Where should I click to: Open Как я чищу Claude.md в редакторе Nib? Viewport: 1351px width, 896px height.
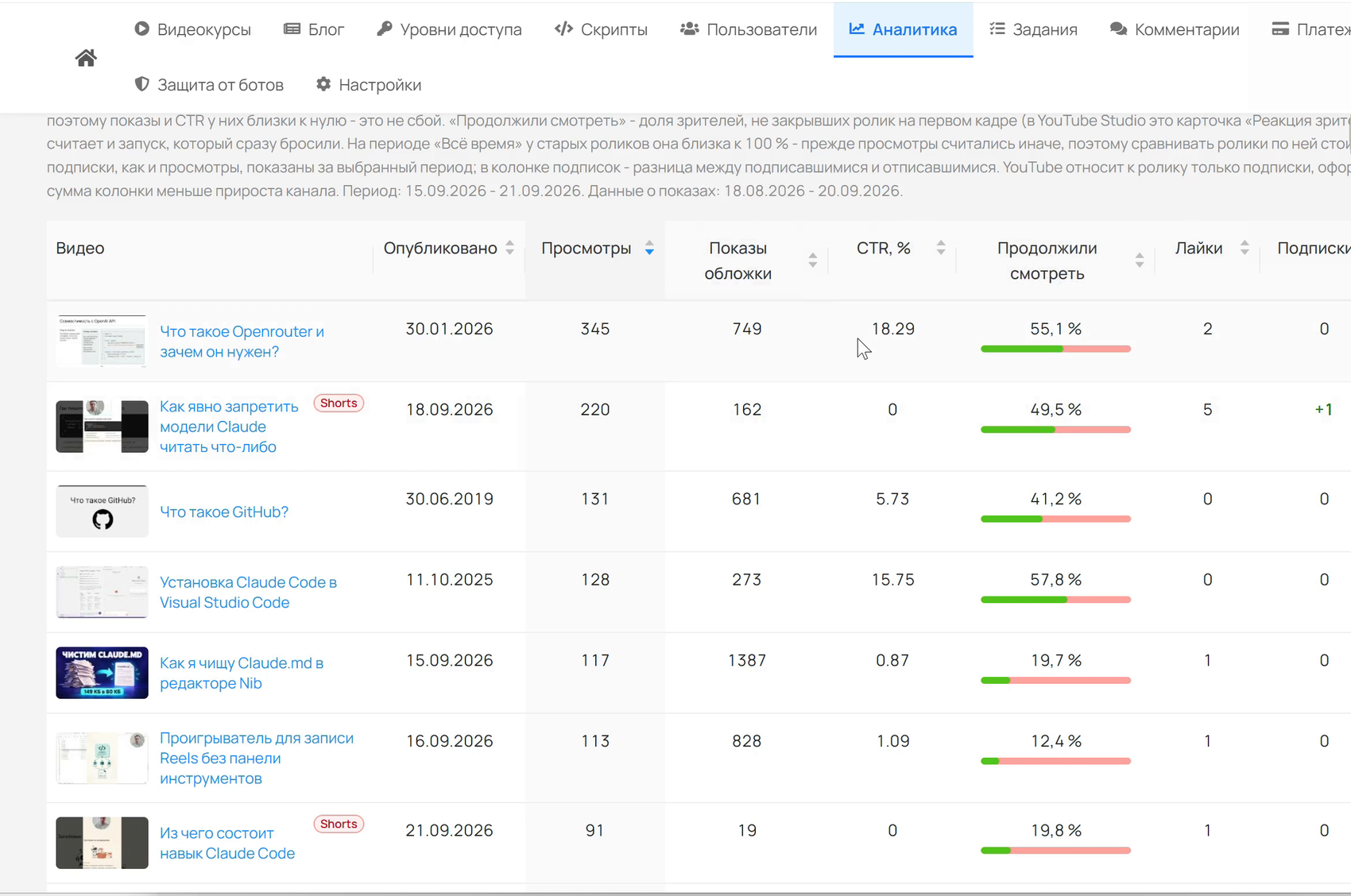[x=242, y=673]
